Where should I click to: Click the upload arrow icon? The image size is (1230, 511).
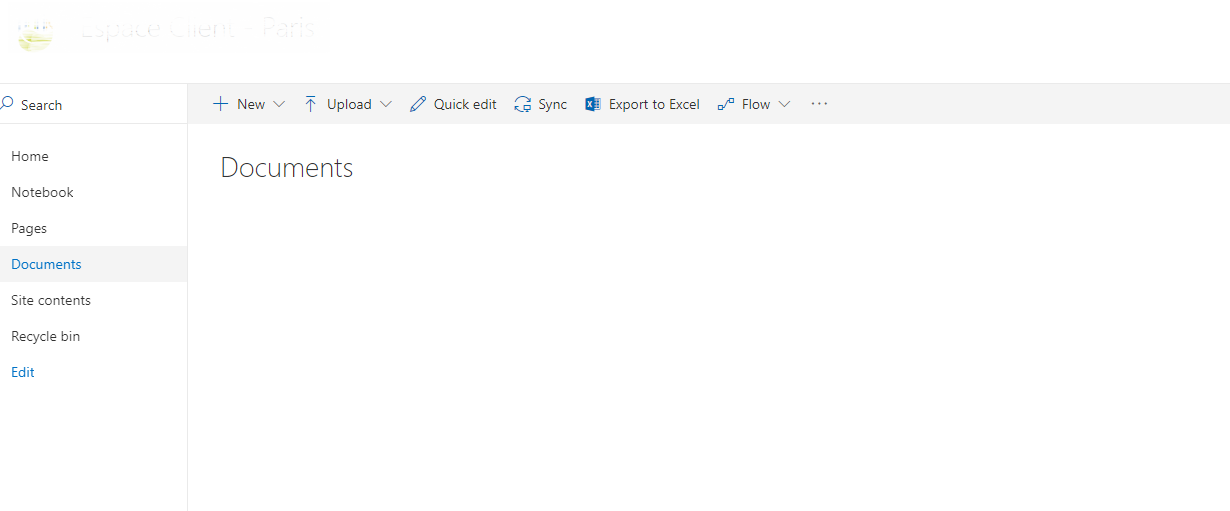pyautogui.click(x=311, y=104)
